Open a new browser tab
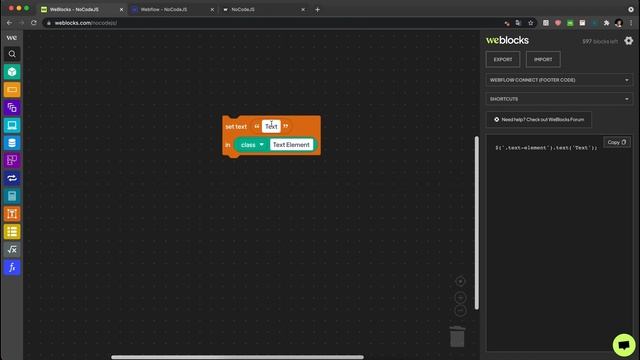This screenshot has width=640, height=360. coord(318,9)
